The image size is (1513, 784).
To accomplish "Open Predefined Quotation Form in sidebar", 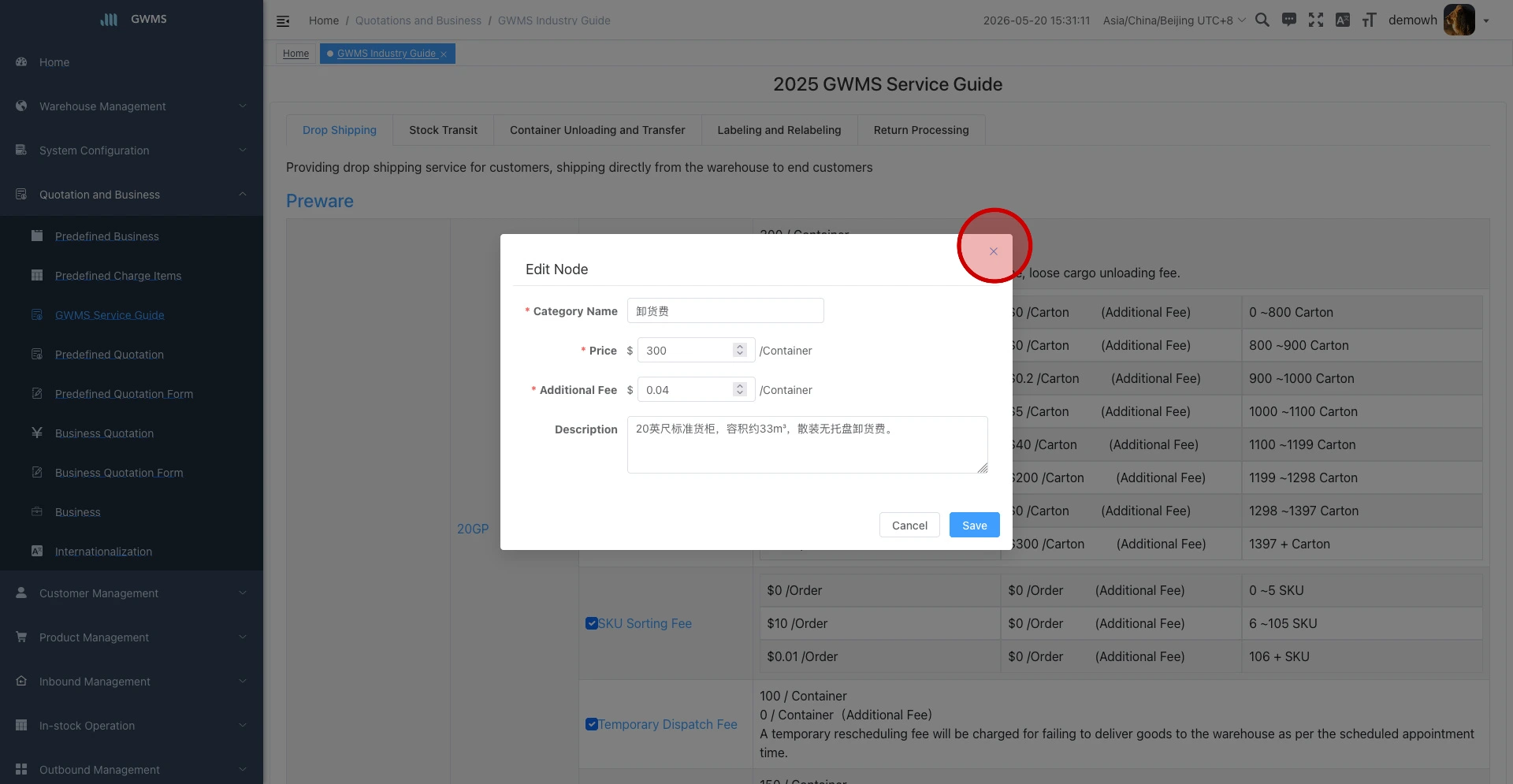I will tap(132, 394).
